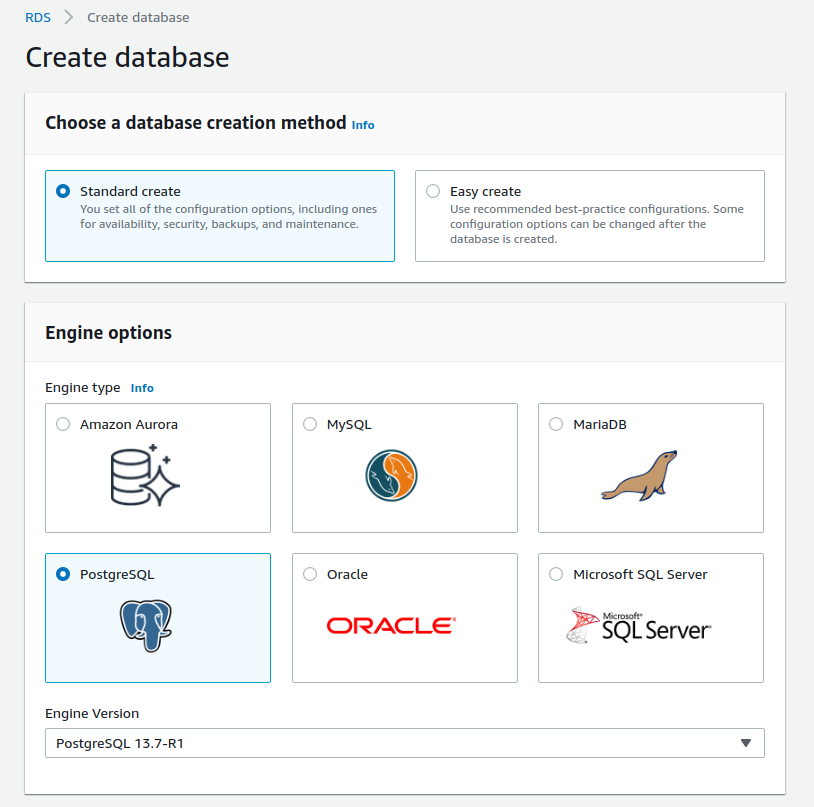Click the Engine Version dropdown arrow

coord(746,743)
